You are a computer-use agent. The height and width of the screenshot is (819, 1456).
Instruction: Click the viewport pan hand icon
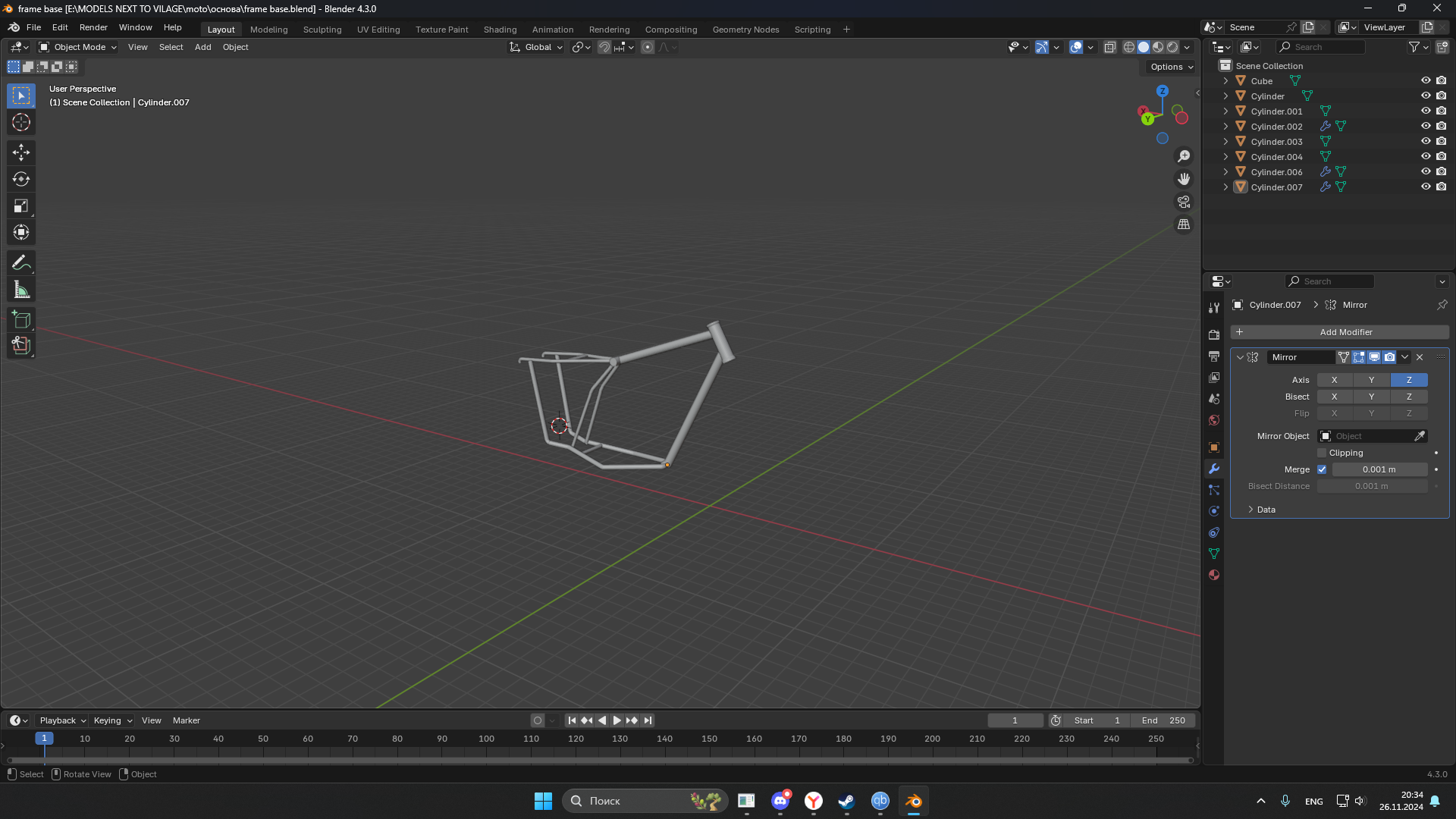(x=1184, y=179)
